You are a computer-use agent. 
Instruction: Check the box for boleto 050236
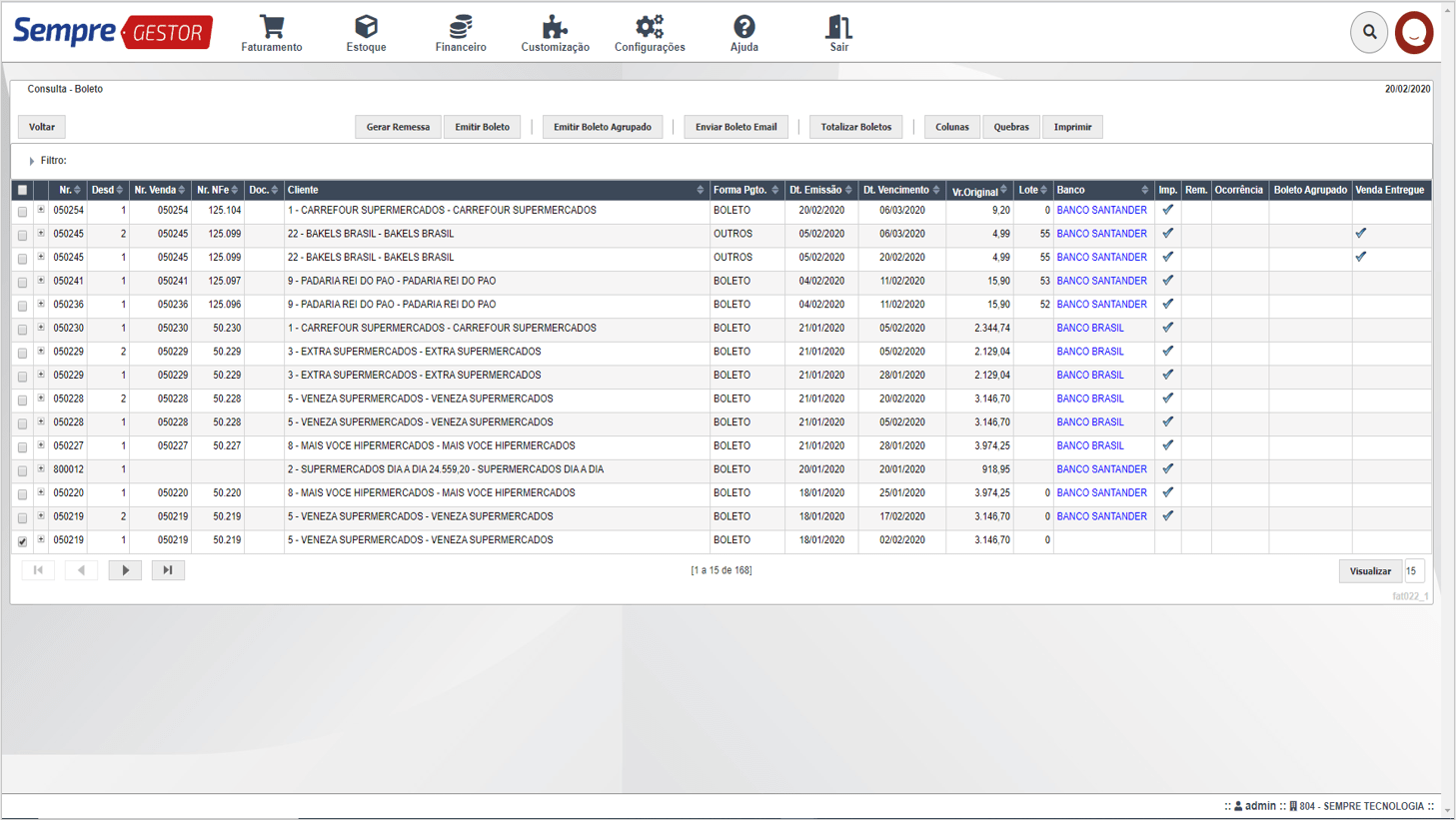(x=22, y=306)
